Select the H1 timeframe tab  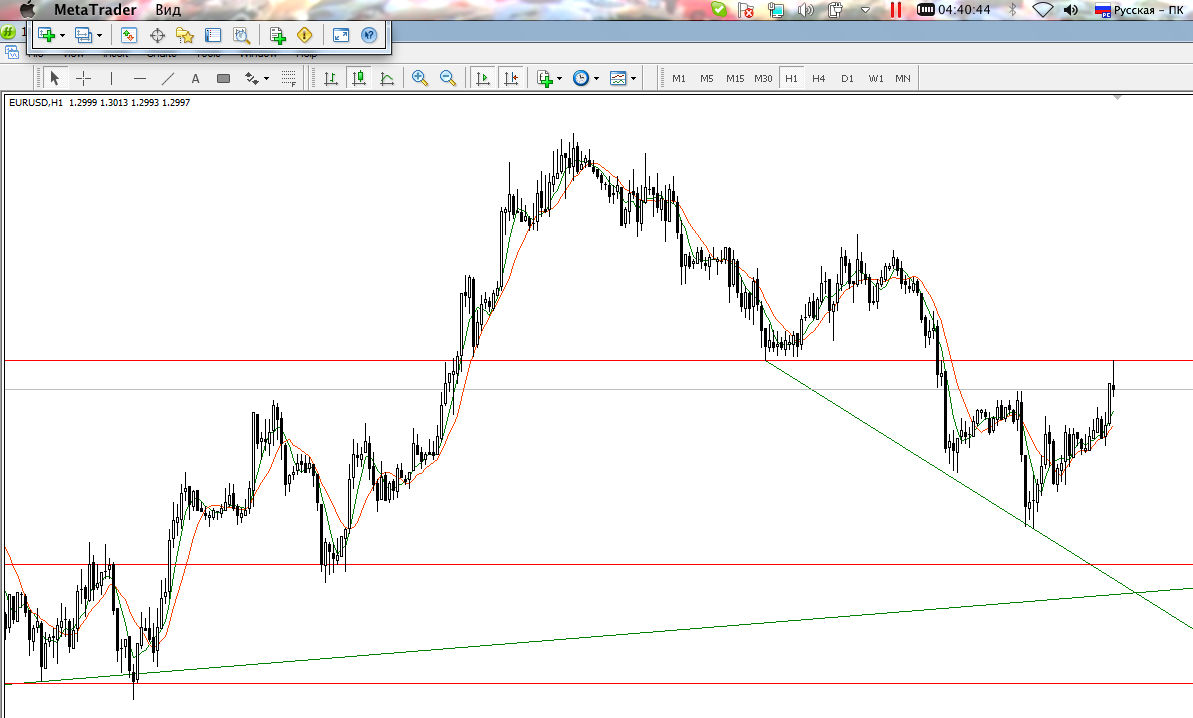pos(791,78)
